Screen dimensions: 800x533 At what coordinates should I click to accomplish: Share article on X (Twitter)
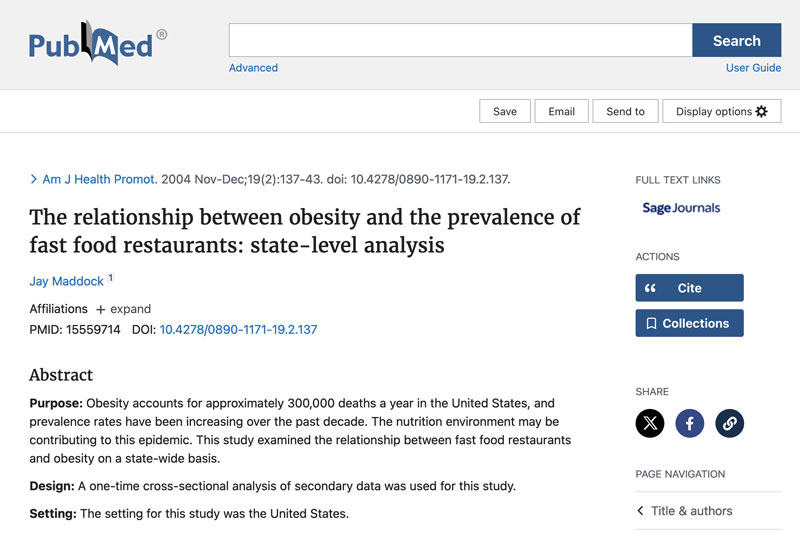[650, 423]
